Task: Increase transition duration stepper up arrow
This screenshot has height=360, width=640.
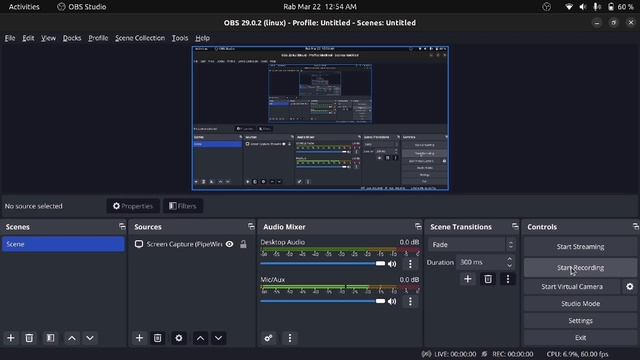Action: (509, 259)
